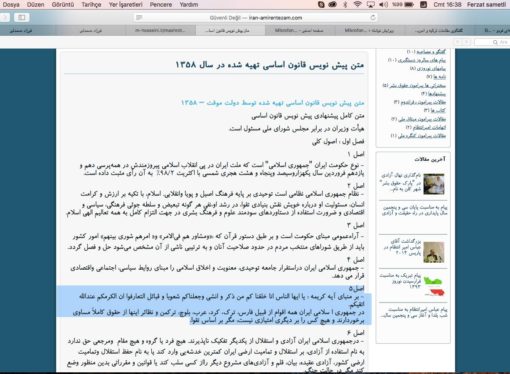Image resolution: width=510 pixels, height=374 pixels.
Task: Open the blue 1358 draft constitution heading link
Action: 273,103
